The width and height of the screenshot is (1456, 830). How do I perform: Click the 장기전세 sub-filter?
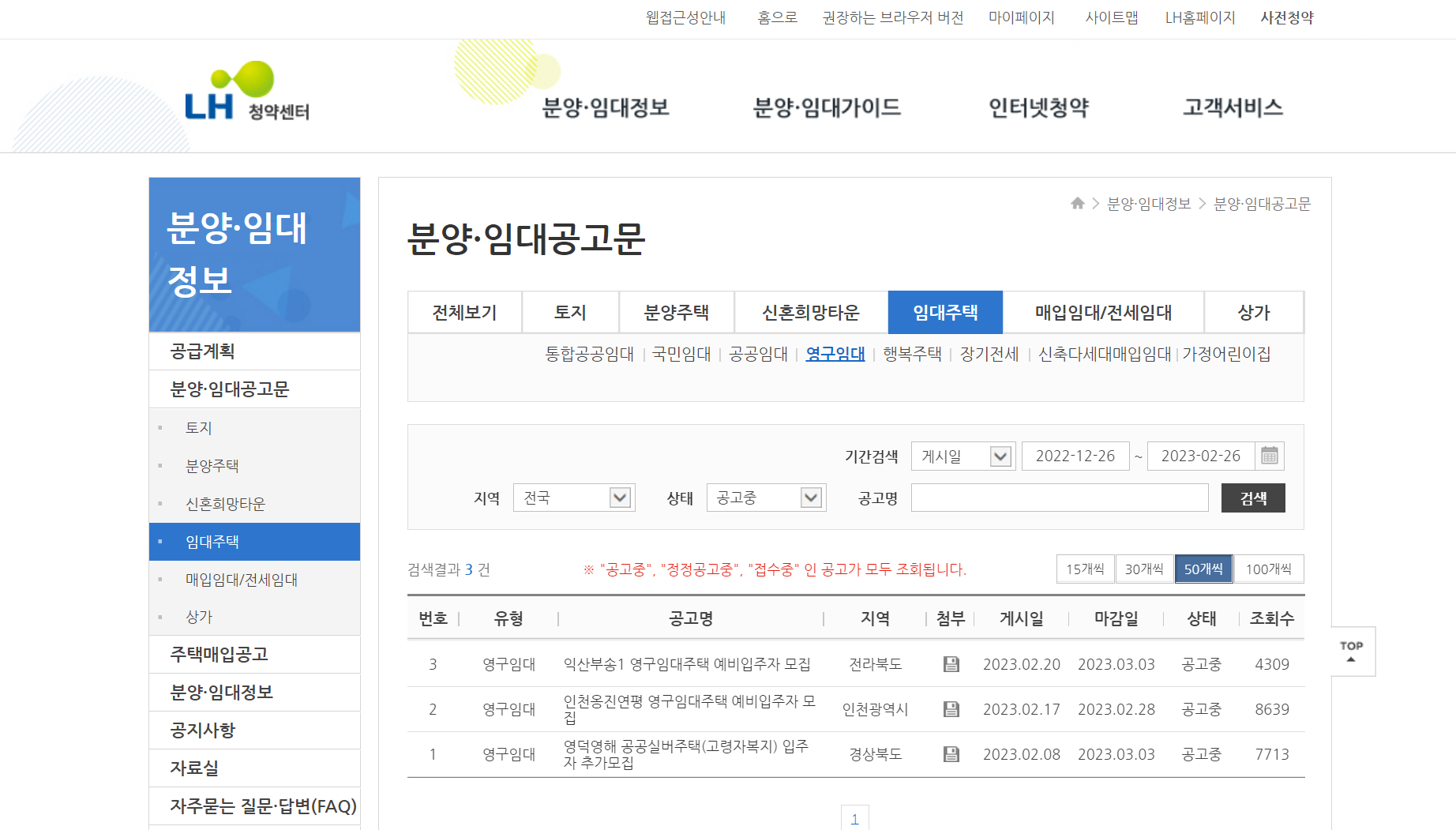pos(989,354)
